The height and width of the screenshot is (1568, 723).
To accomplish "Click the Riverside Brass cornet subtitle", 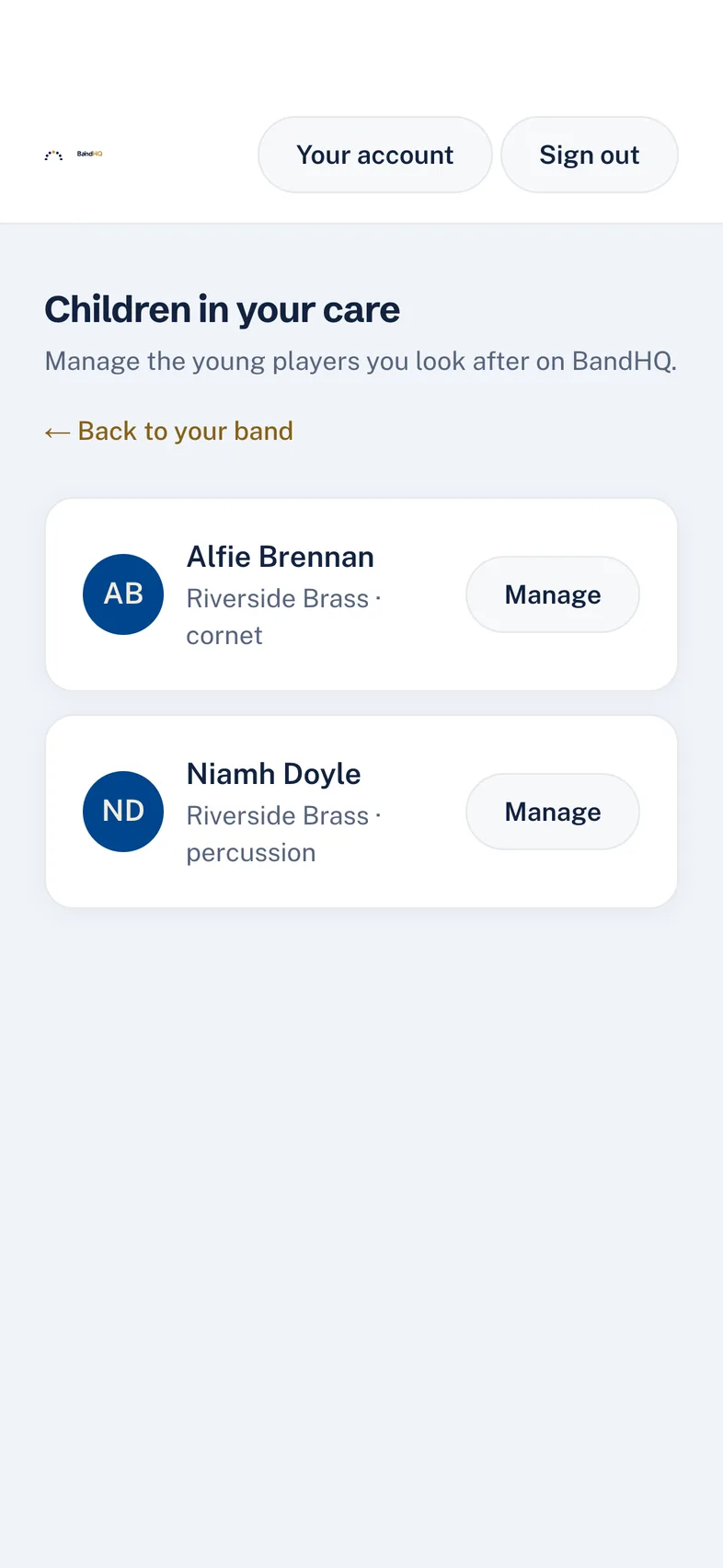I will coord(283,617).
